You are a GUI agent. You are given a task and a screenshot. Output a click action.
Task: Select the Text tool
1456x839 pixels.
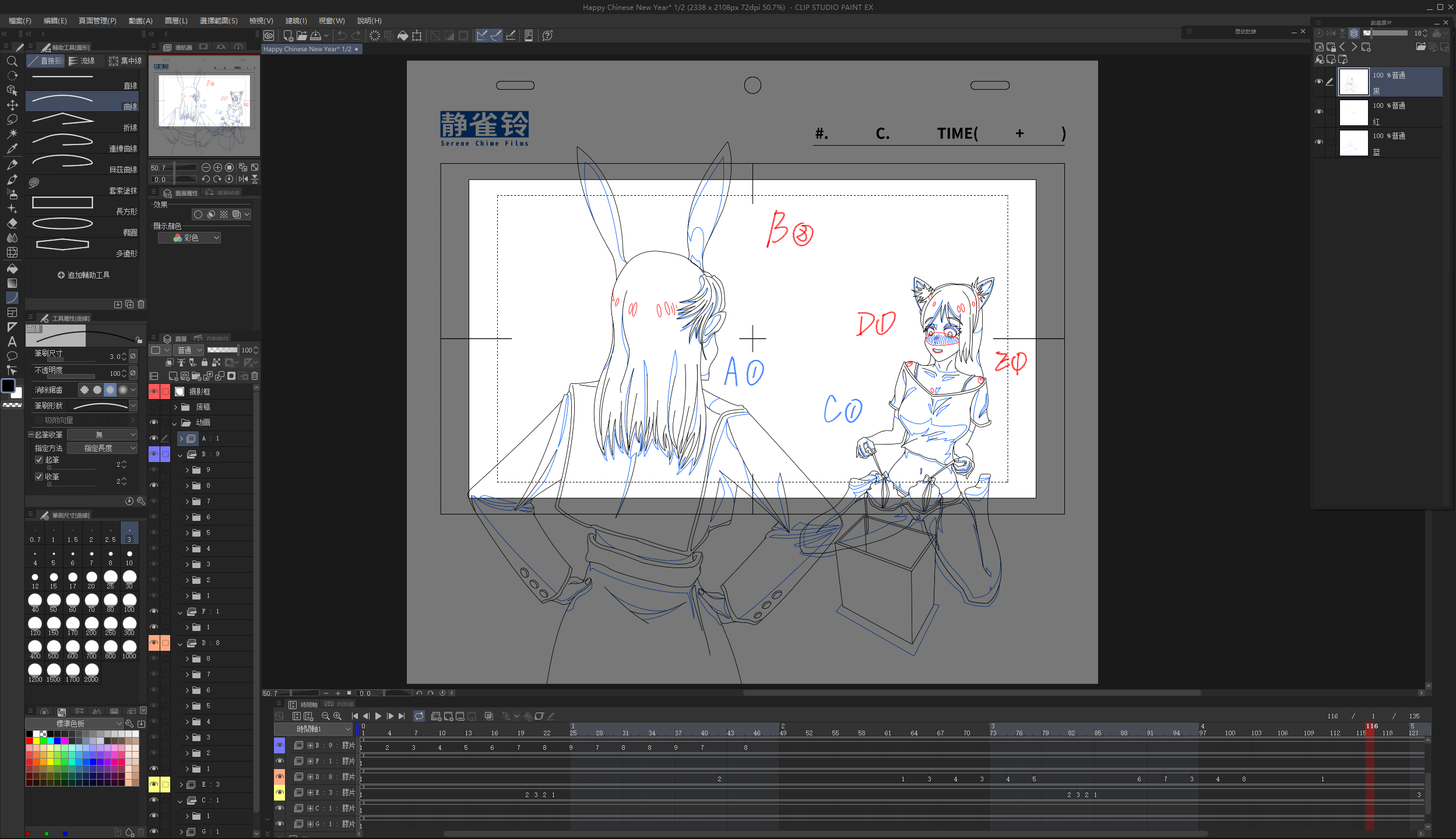(x=12, y=341)
